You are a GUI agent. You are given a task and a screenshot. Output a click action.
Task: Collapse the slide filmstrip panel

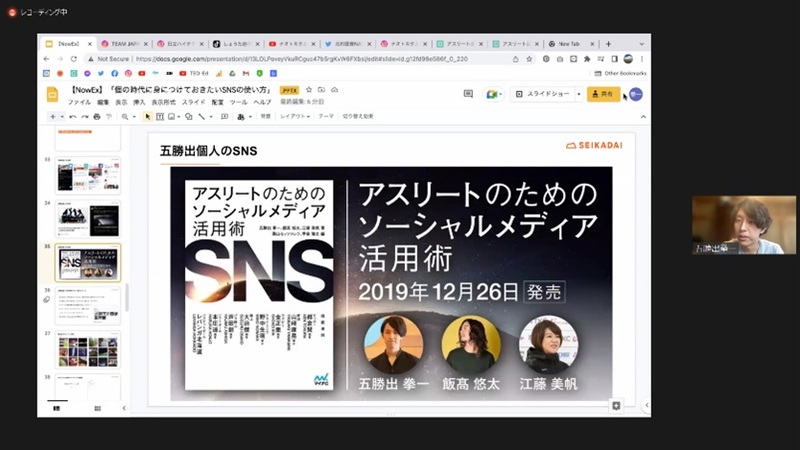point(124,408)
